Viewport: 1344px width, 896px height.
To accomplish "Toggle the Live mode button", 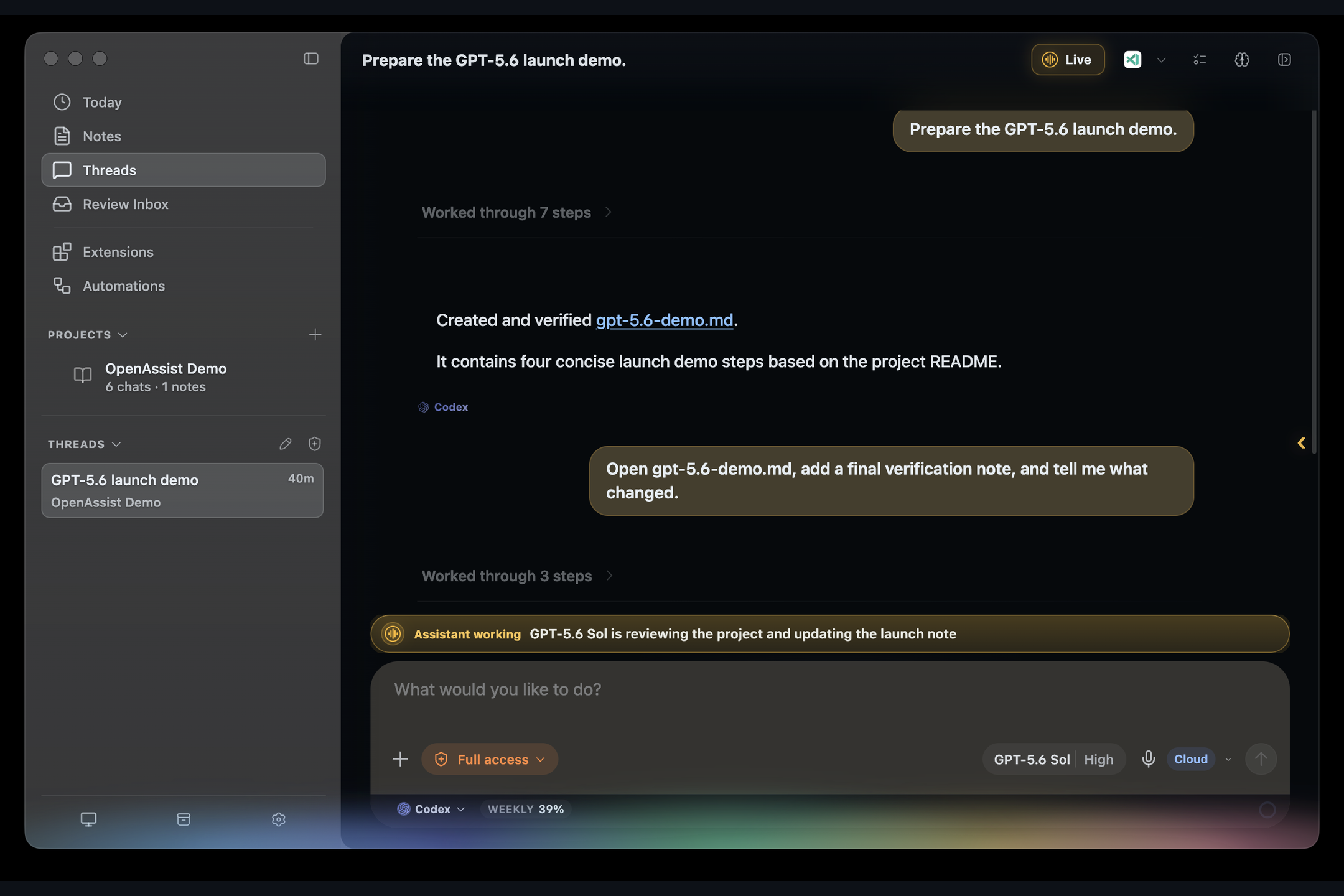I will 1068,60.
